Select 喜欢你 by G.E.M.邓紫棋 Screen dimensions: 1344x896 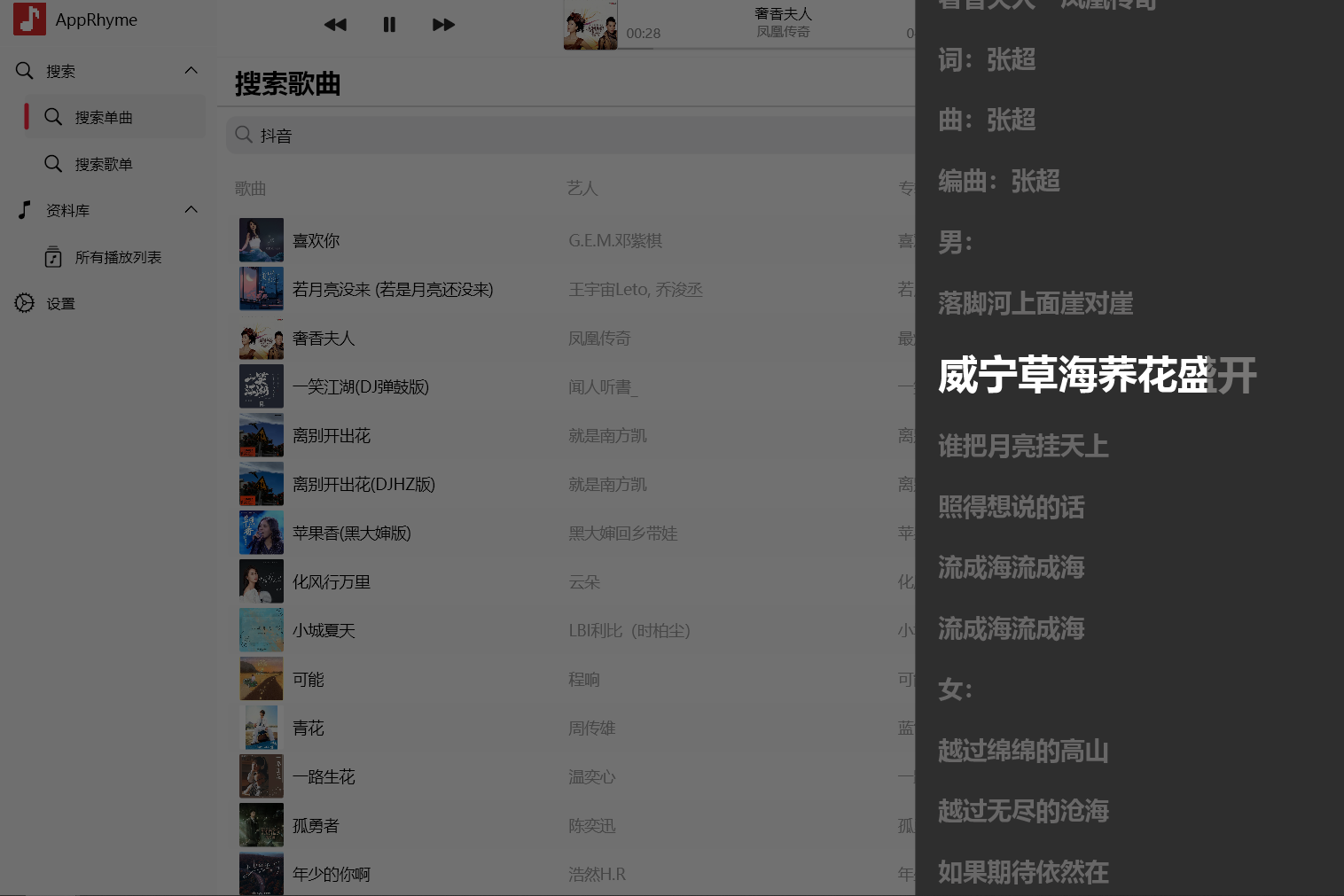pyautogui.click(x=316, y=239)
